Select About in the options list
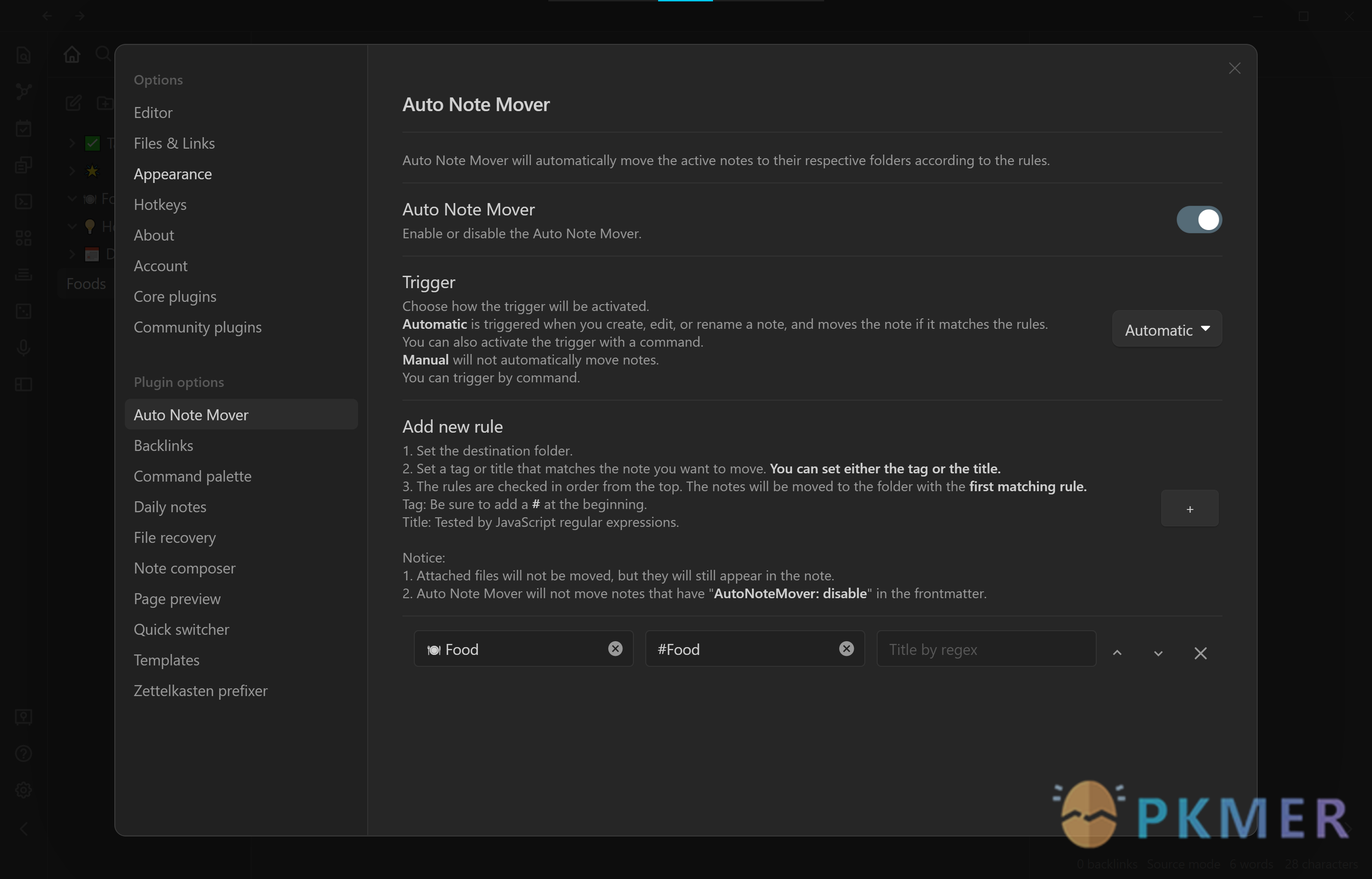 (x=154, y=235)
